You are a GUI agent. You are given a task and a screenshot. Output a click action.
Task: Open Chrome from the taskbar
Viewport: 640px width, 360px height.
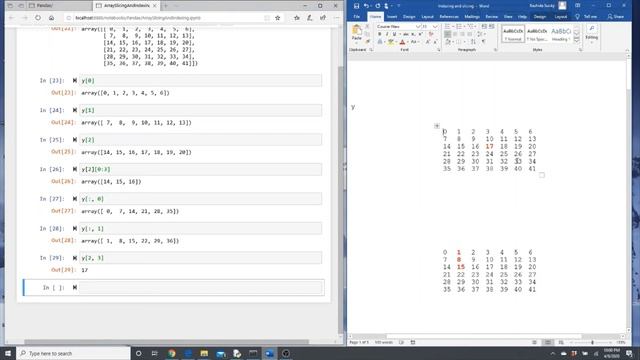[171, 353]
